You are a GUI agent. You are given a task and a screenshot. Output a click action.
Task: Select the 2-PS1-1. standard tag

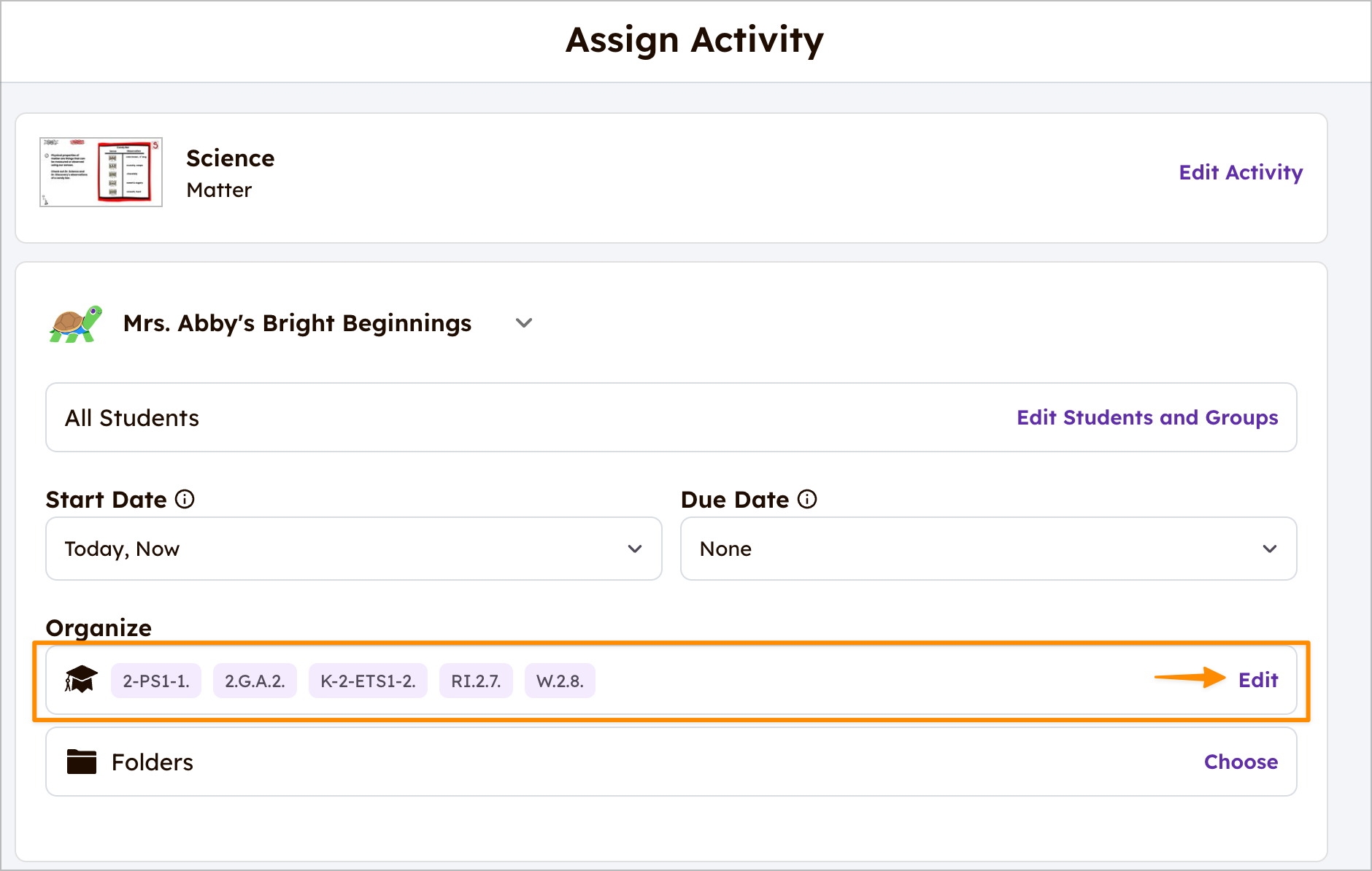(156, 681)
